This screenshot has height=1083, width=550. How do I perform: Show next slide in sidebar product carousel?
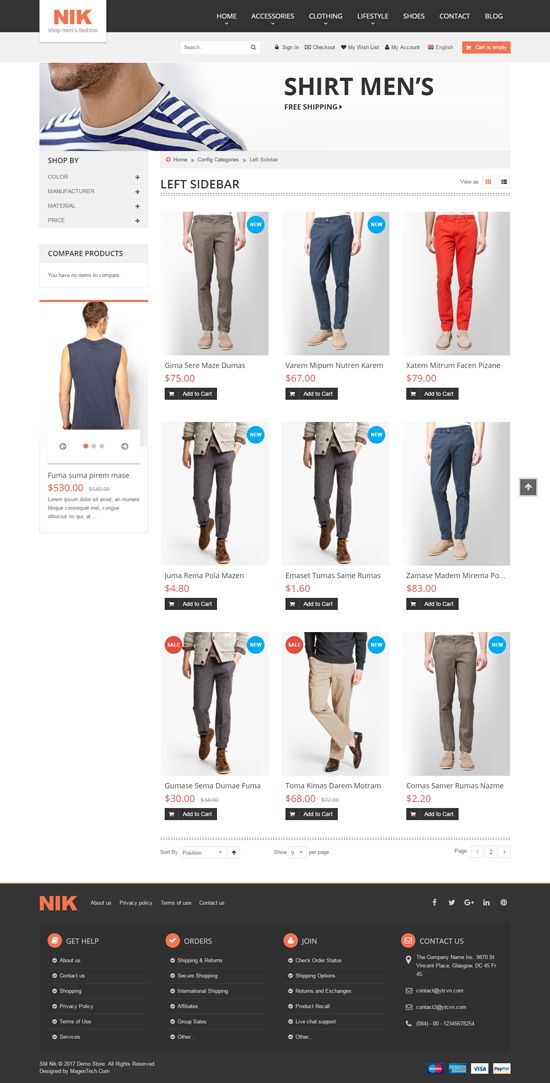tap(124, 446)
